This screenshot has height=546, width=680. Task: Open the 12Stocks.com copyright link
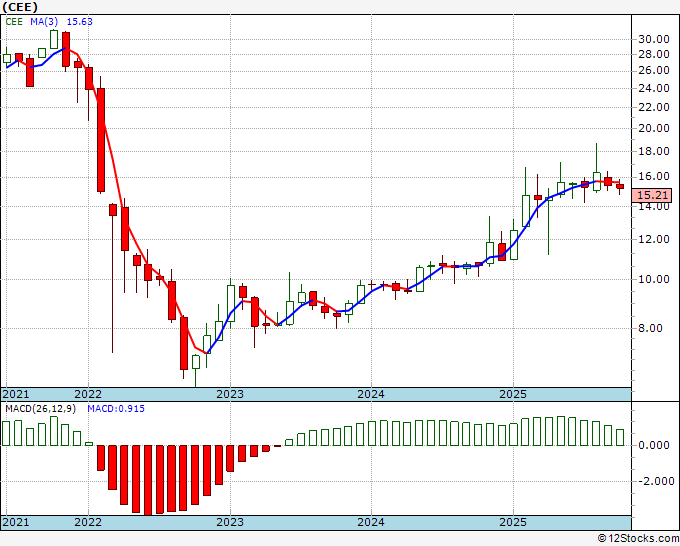coord(638,539)
